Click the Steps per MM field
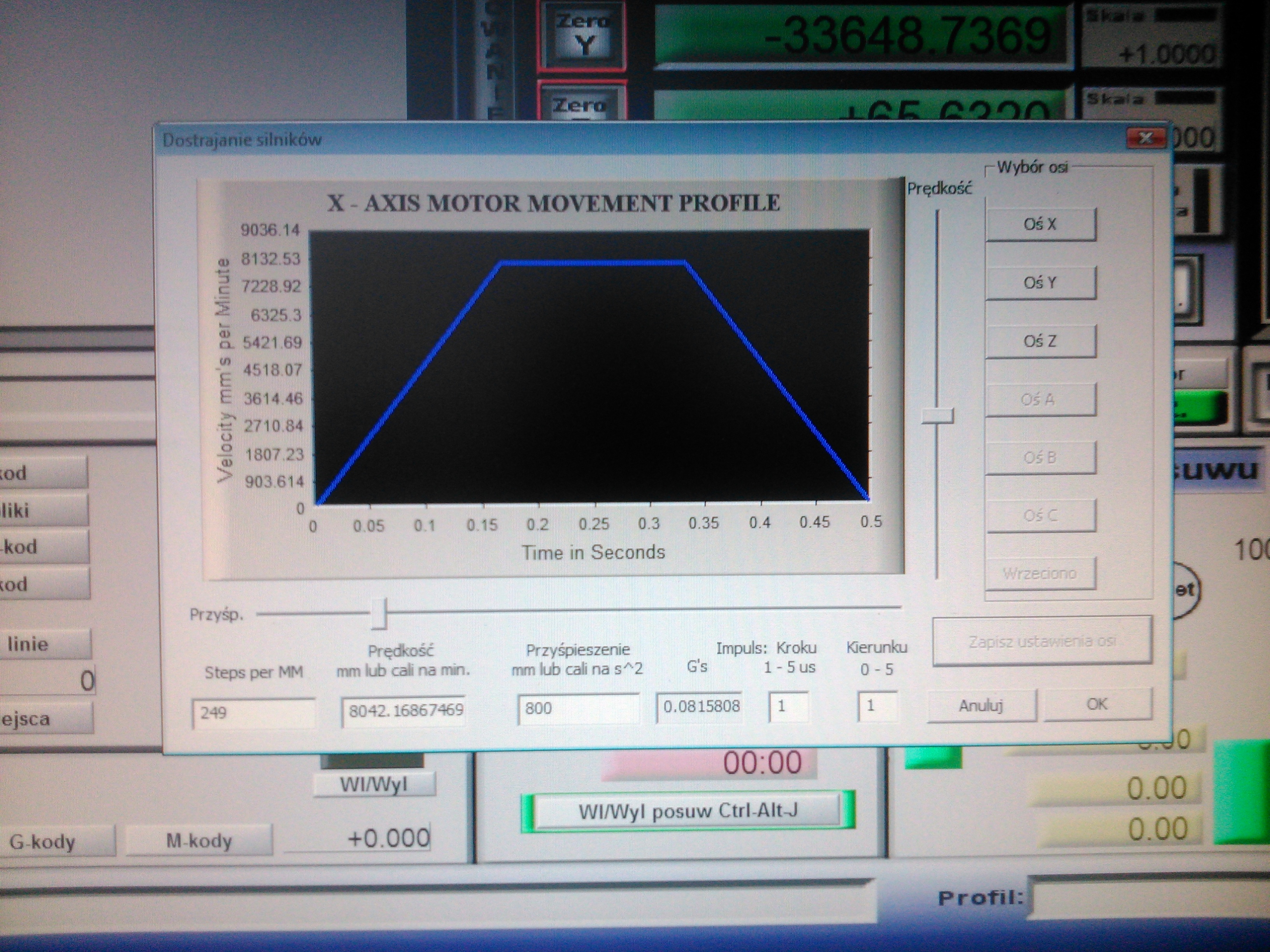 pyautogui.click(x=254, y=713)
